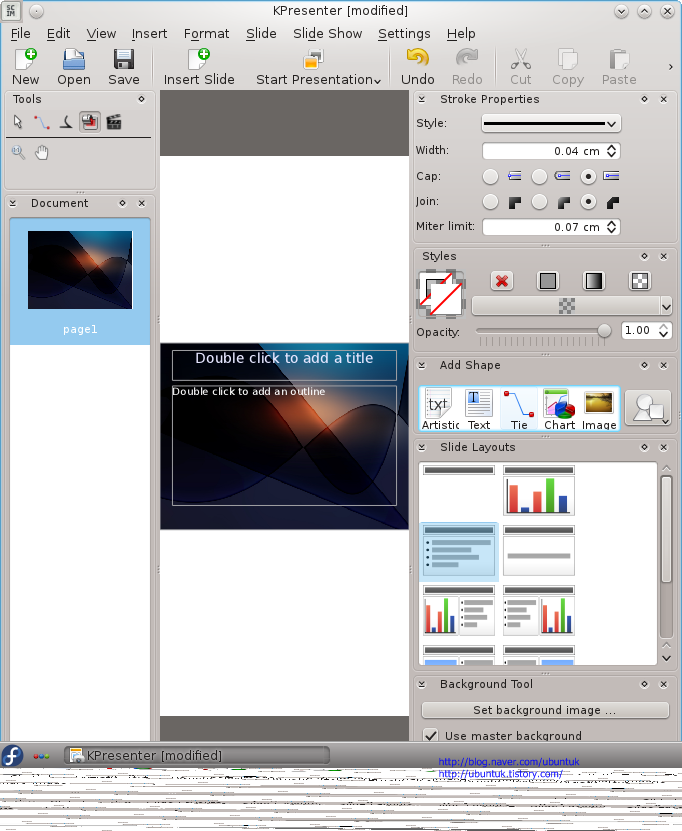The image size is (682, 831).
Task: Open the Fedora application launcher
Action: 12,755
